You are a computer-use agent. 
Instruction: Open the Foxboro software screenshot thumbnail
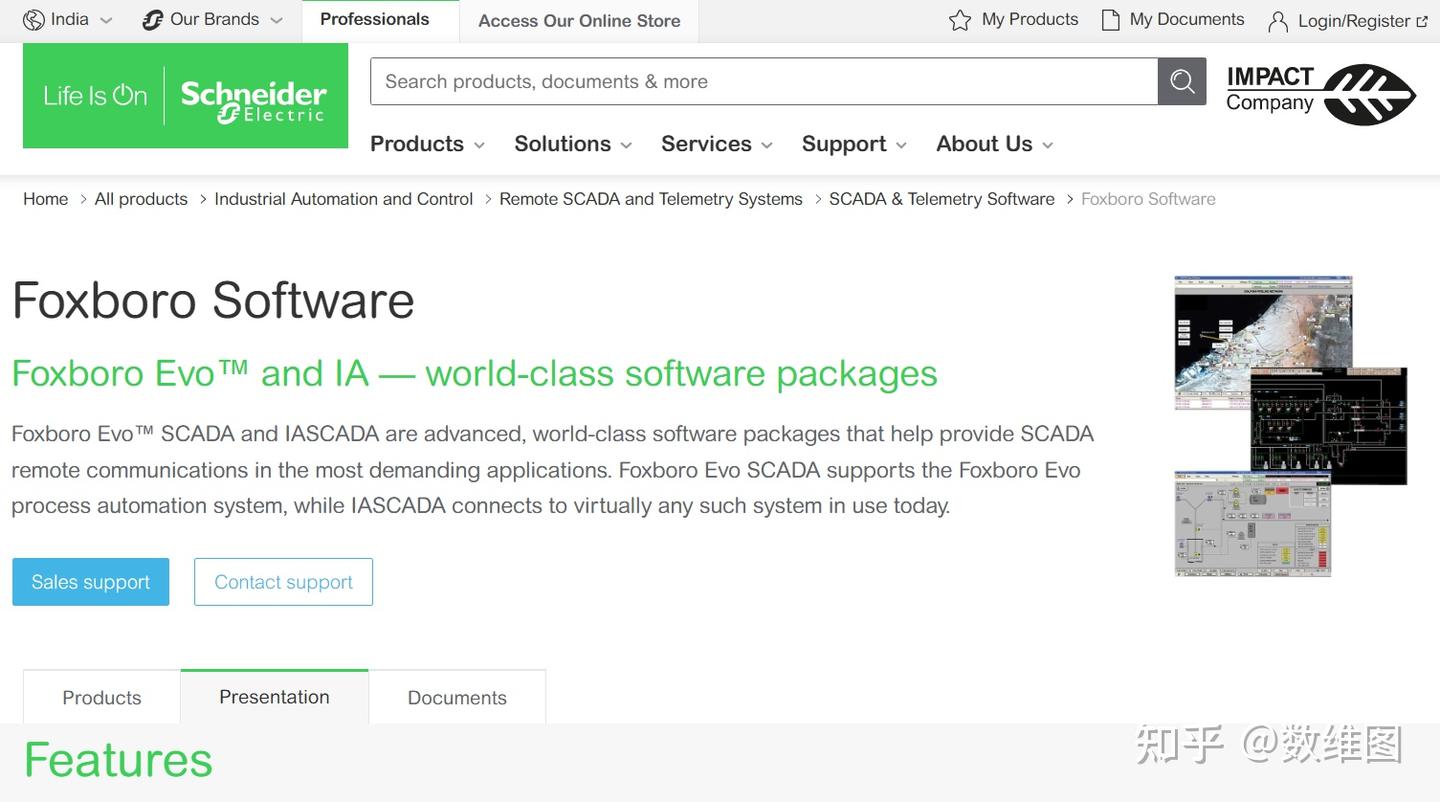1291,426
